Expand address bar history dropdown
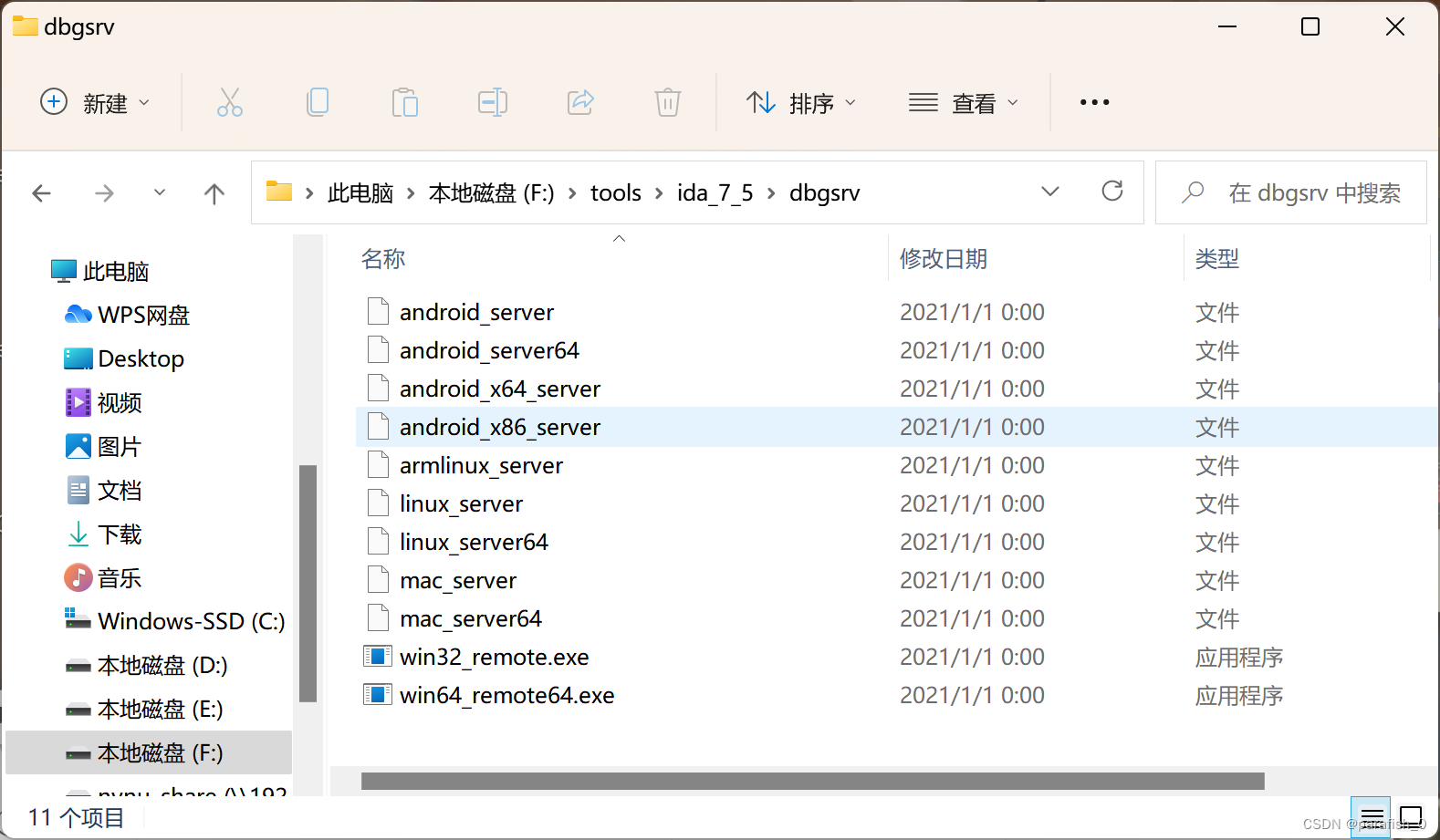The height and width of the screenshot is (840, 1440). pos(1050,192)
